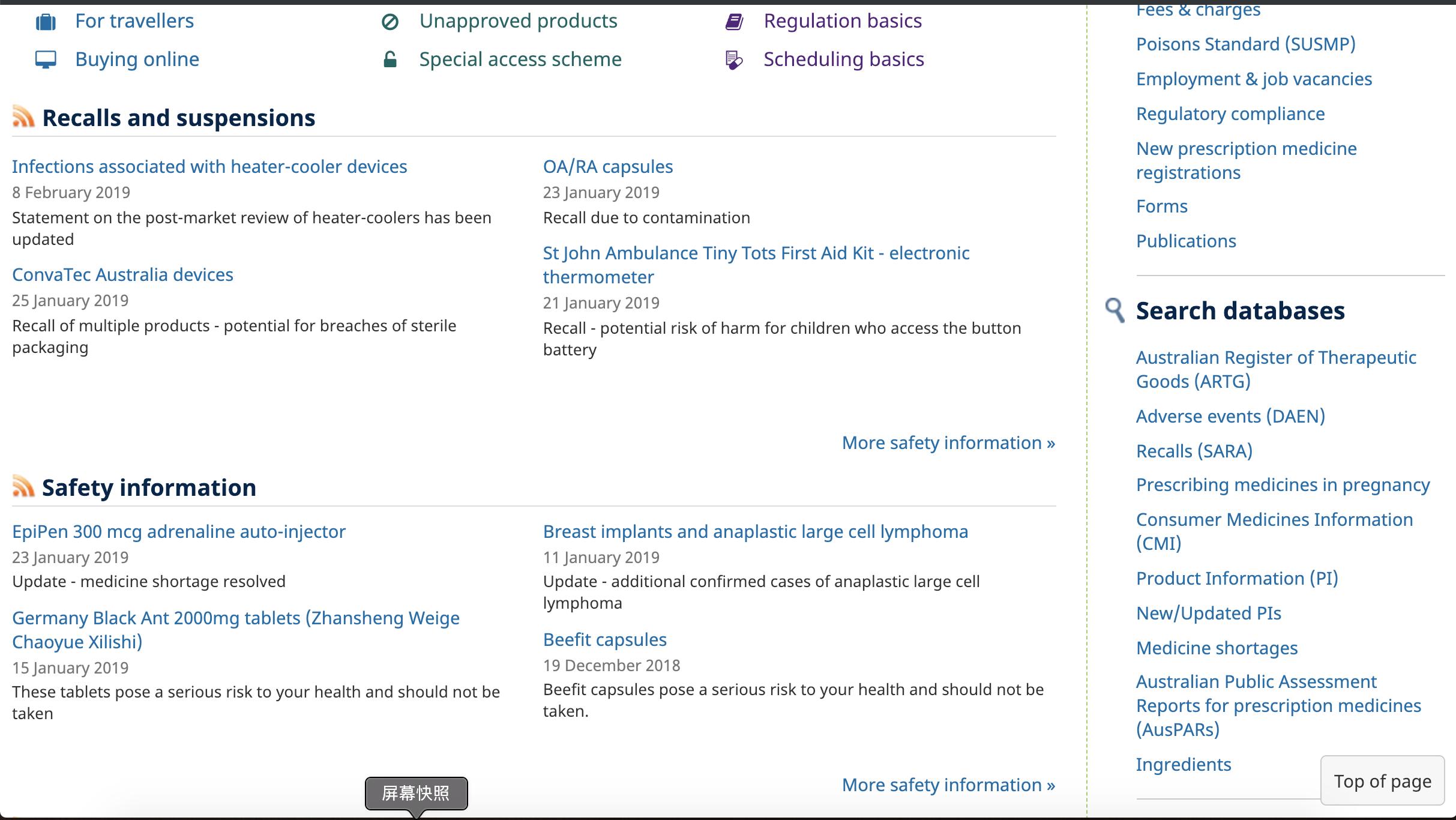Open the OA/RA capsules recall link
The width and height of the screenshot is (1456, 820).
pos(608,166)
